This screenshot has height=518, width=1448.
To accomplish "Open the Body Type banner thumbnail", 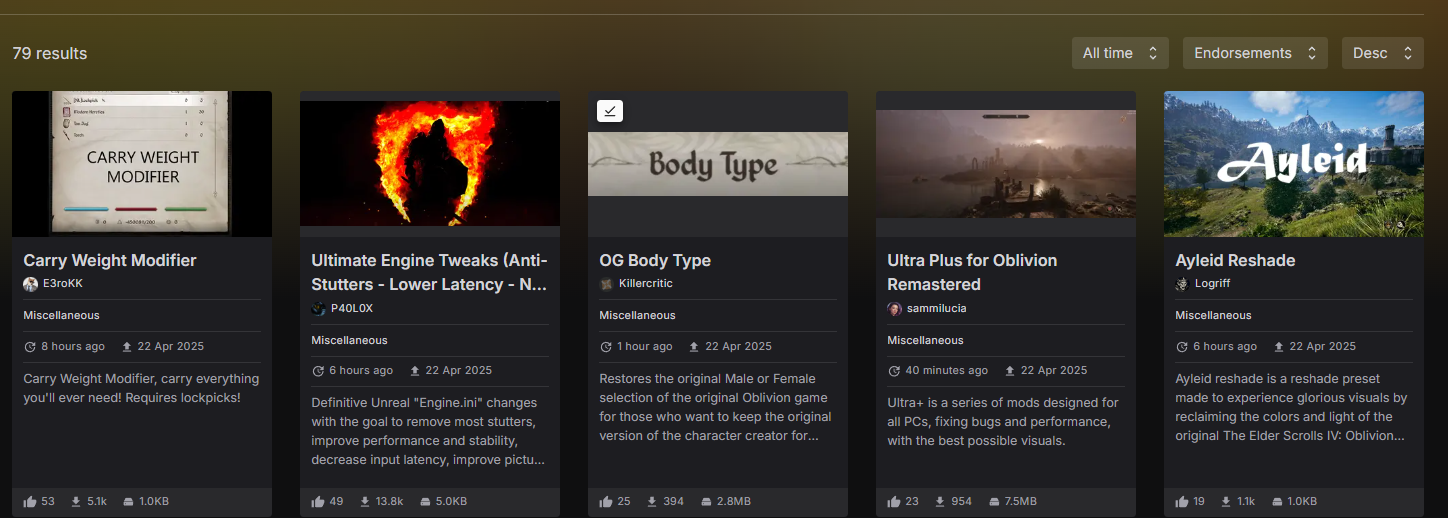I will 718,164.
